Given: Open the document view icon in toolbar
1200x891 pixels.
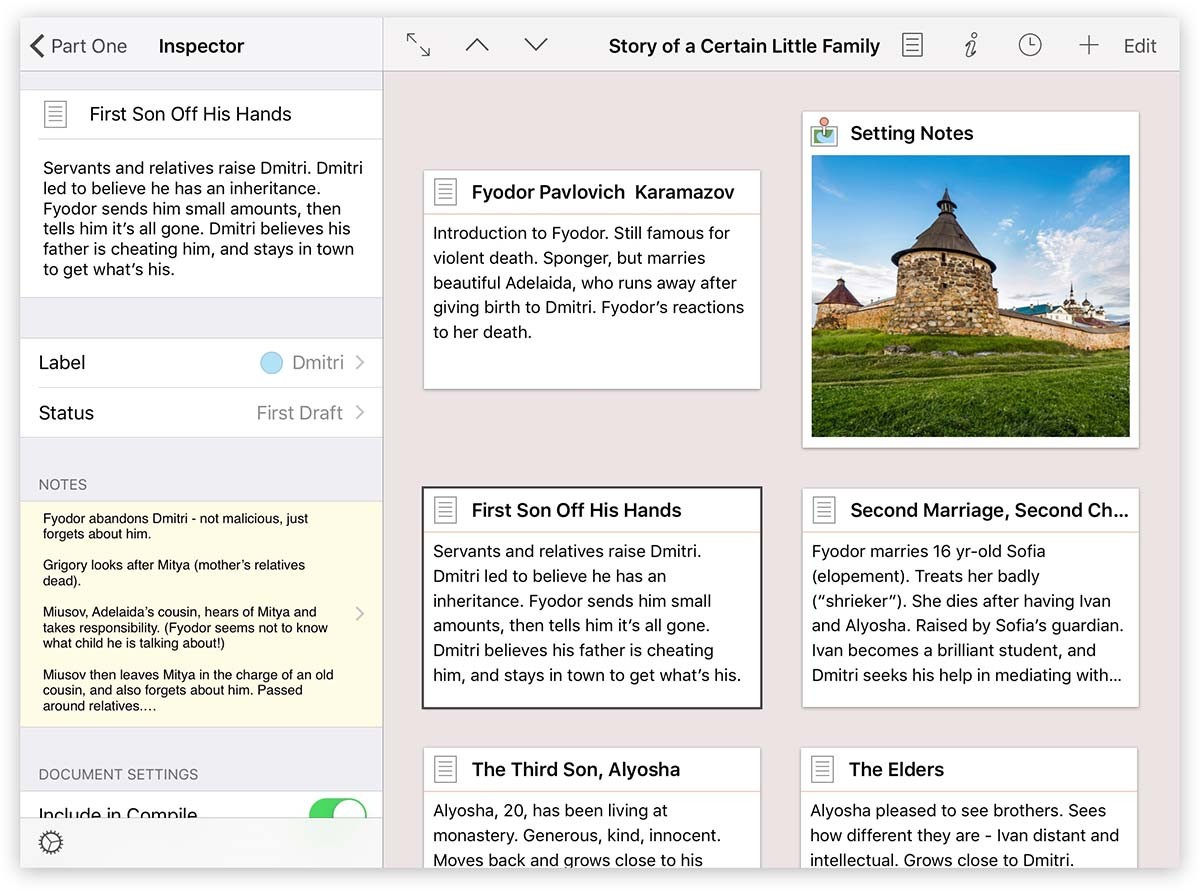Looking at the screenshot, I should pyautogui.click(x=912, y=45).
